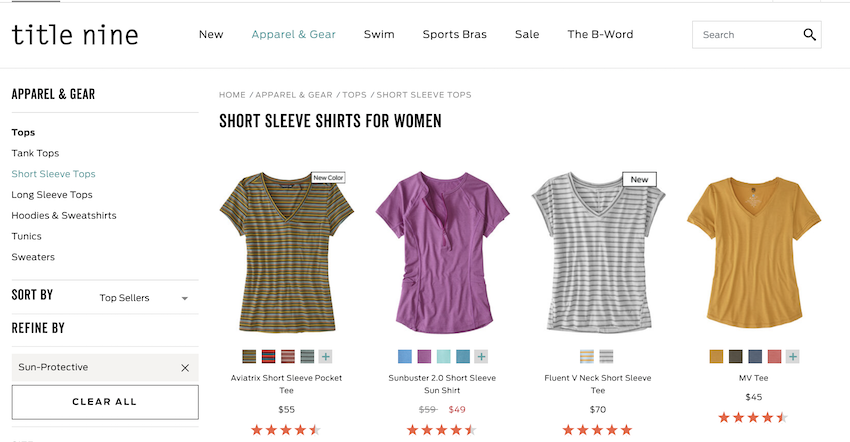This screenshot has height=442, width=850.
Task: Click HOME in the breadcrumb
Action: point(232,95)
